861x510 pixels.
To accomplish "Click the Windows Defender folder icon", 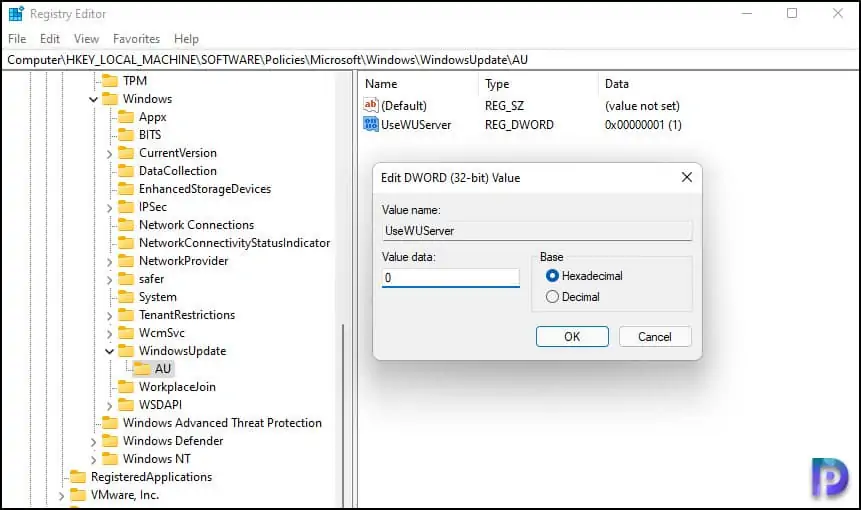I will 110,441.
